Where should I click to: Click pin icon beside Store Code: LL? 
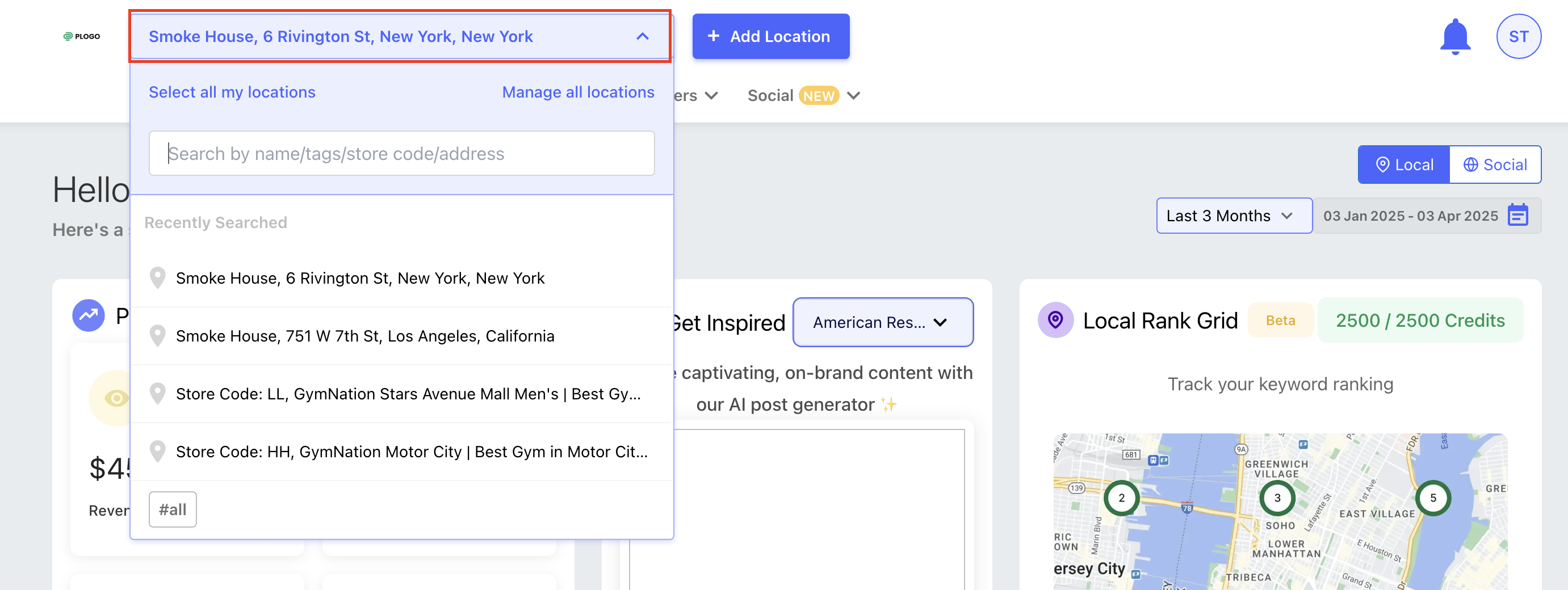[158, 394]
